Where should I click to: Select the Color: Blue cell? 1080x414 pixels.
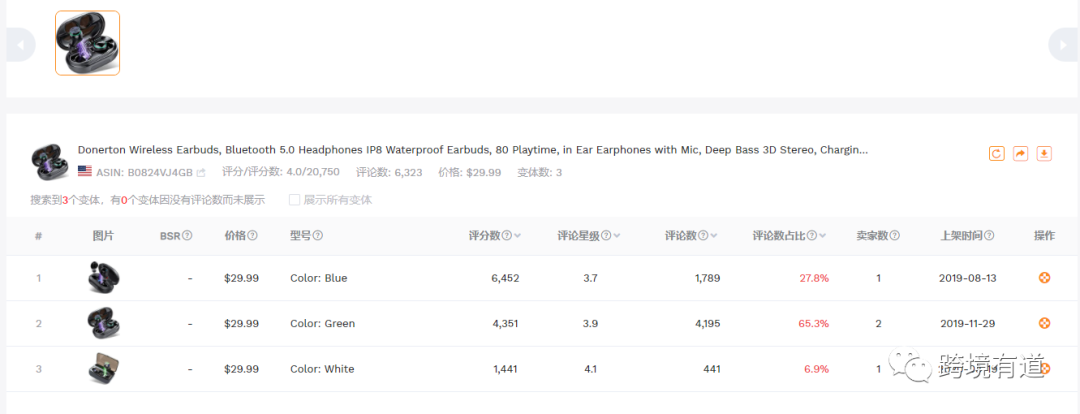pyautogui.click(x=319, y=278)
